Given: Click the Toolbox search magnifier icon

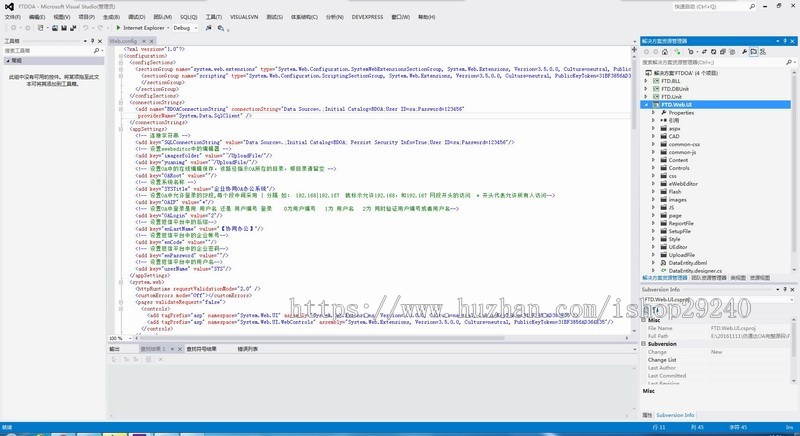Looking at the screenshot, I should click(x=96, y=50).
